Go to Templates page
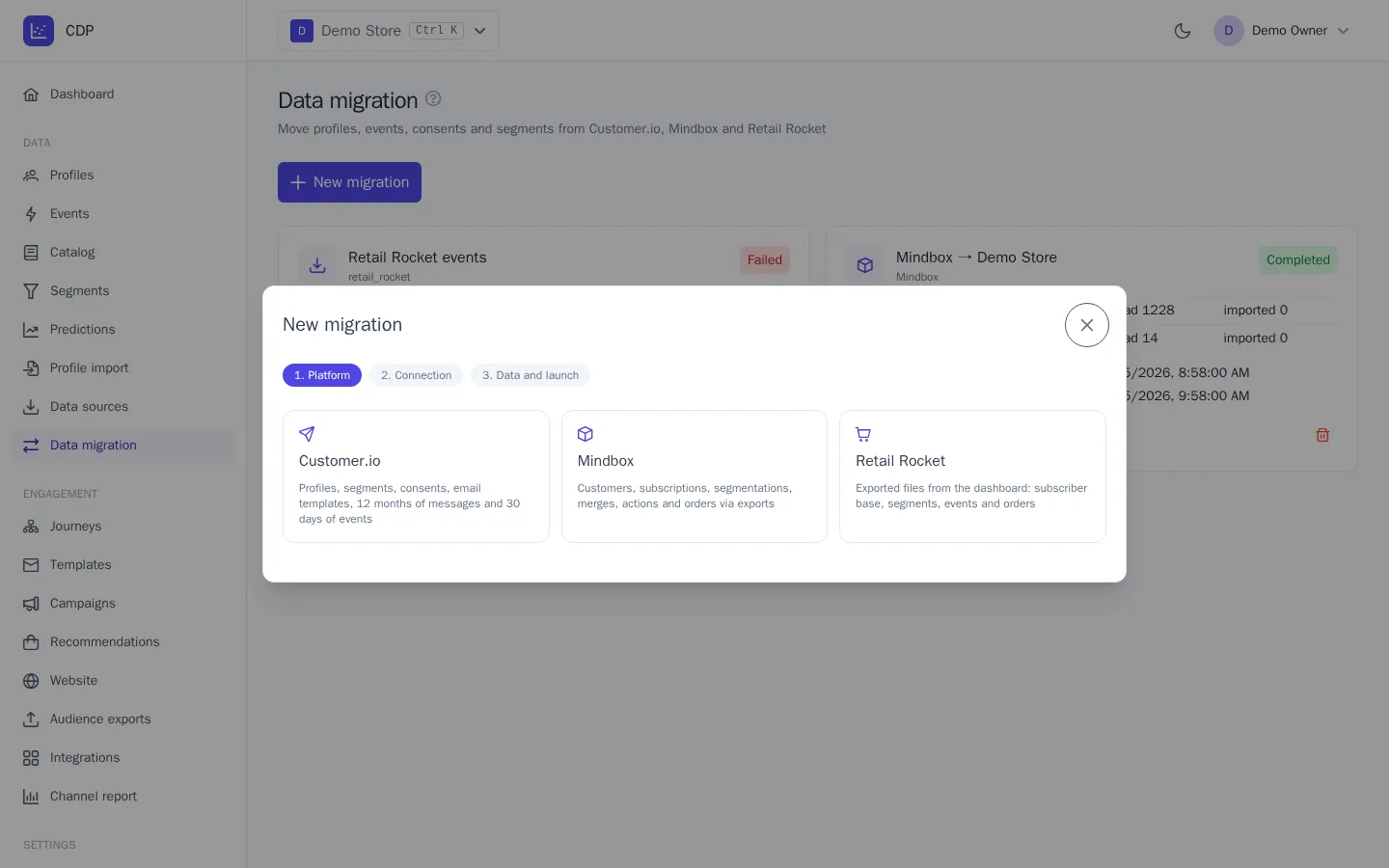The image size is (1389, 868). [x=123, y=565]
